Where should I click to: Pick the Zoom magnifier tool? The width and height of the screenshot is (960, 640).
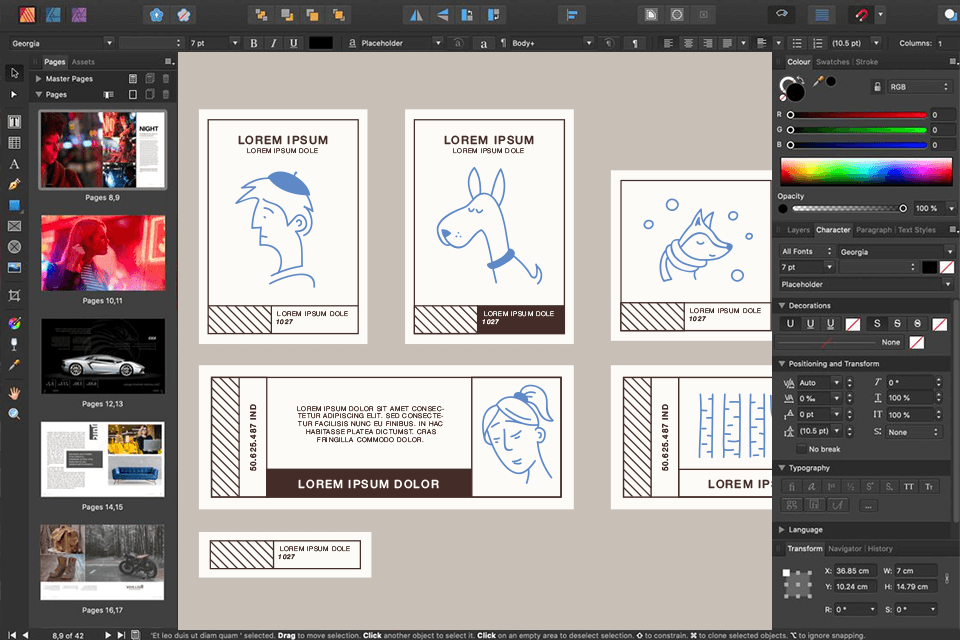click(x=14, y=413)
